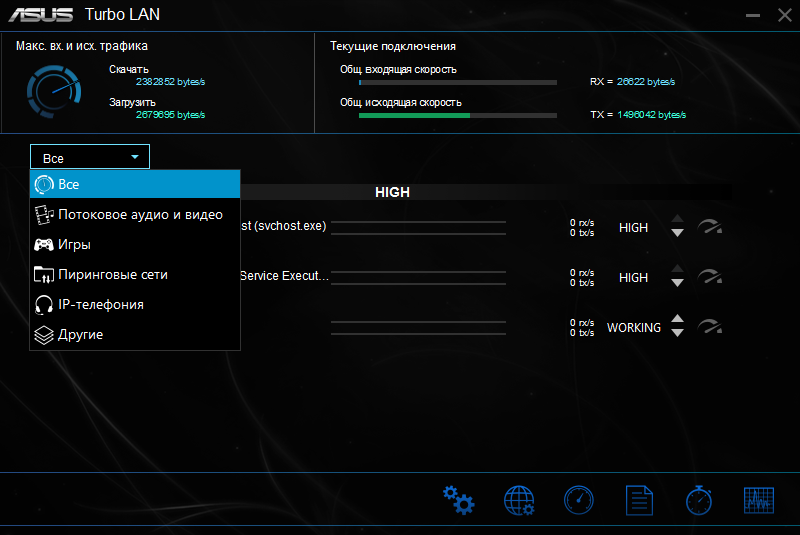Select the 'Игры' category

[135, 244]
